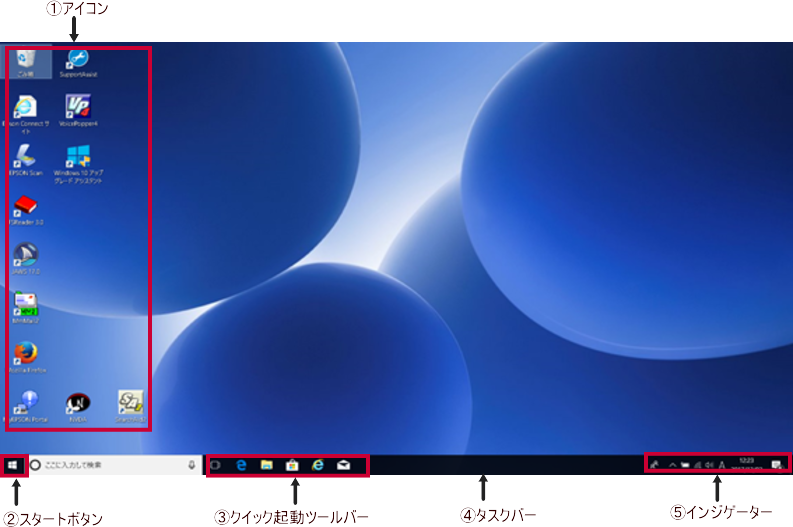793x527 pixels.
Task: Open Task View from the taskbar
Action: pyautogui.click(x=215, y=465)
